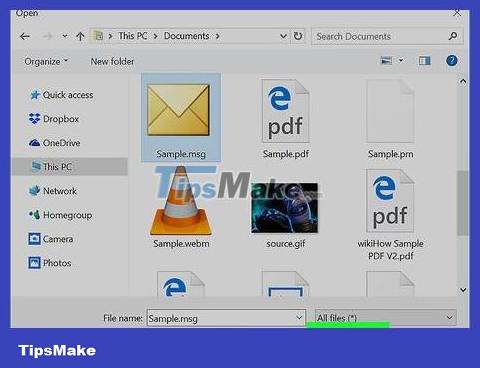480x368 pixels.
Task: Select wikiHow Sample PDF V2.pdf file
Action: click(390, 215)
